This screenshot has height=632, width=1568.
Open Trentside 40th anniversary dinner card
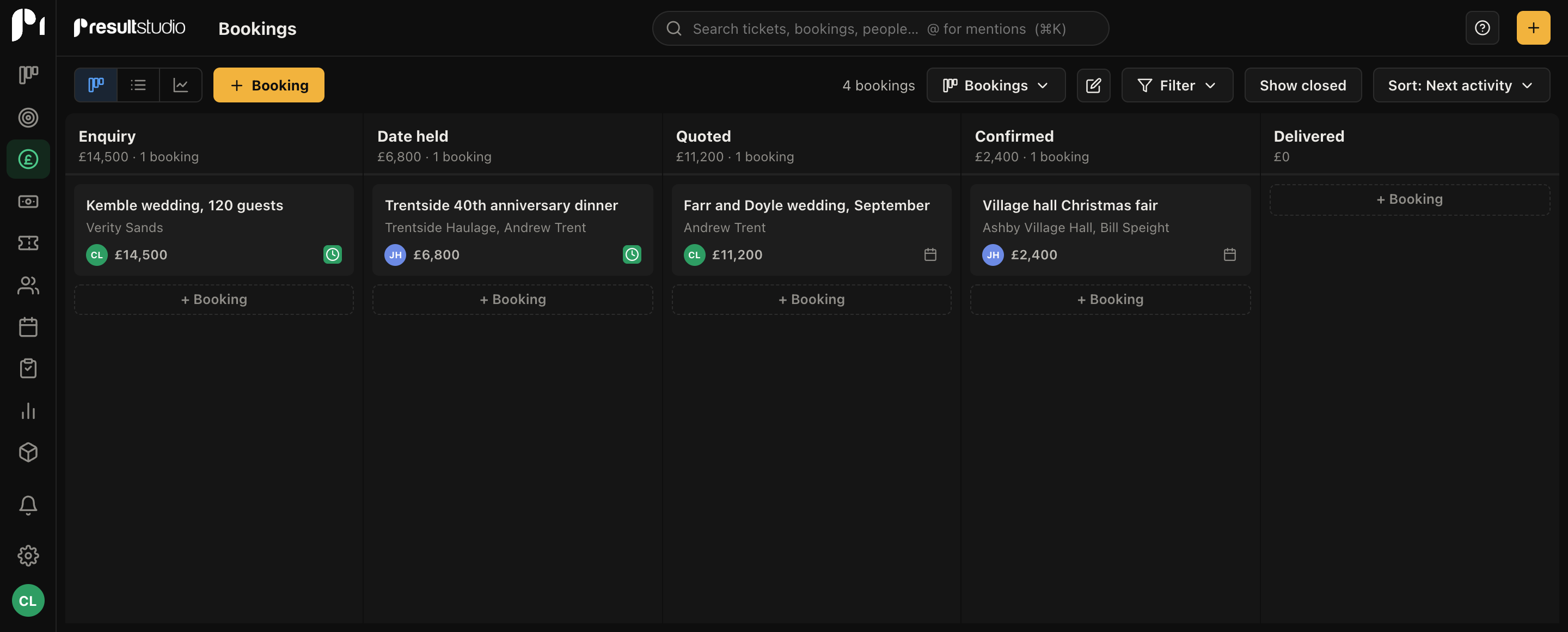pos(512,230)
